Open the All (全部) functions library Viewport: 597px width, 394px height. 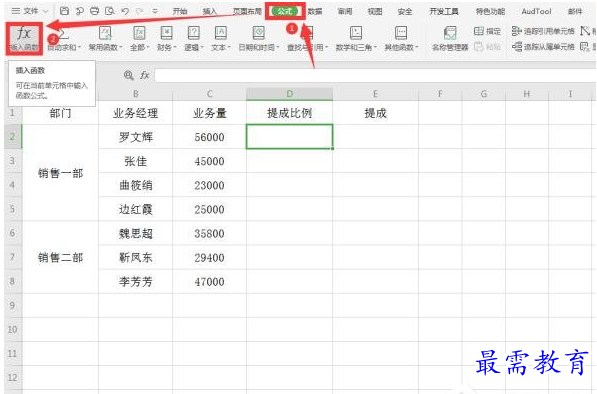[139, 39]
